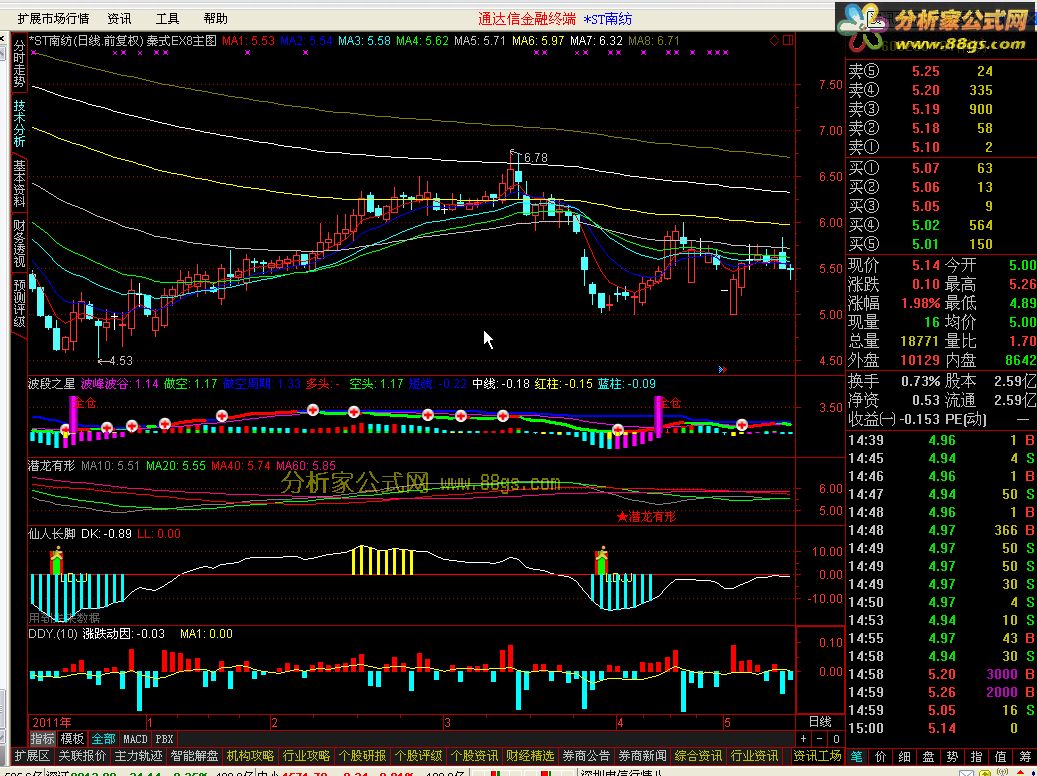The height and width of the screenshot is (776, 1037).
Task: Click the 买⑤ order row at 5.01
Action: 940,244
